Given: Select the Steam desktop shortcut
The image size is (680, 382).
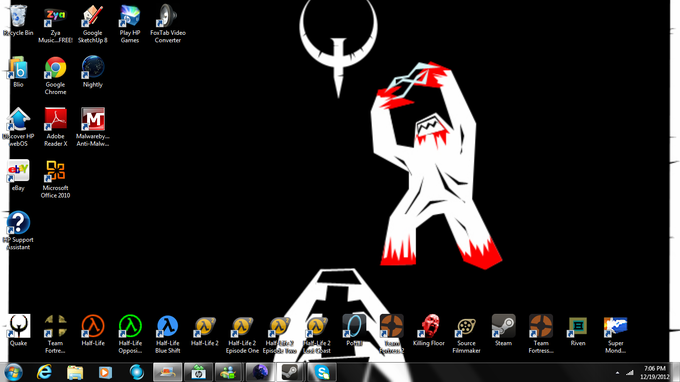Looking at the screenshot, I should [503, 330].
